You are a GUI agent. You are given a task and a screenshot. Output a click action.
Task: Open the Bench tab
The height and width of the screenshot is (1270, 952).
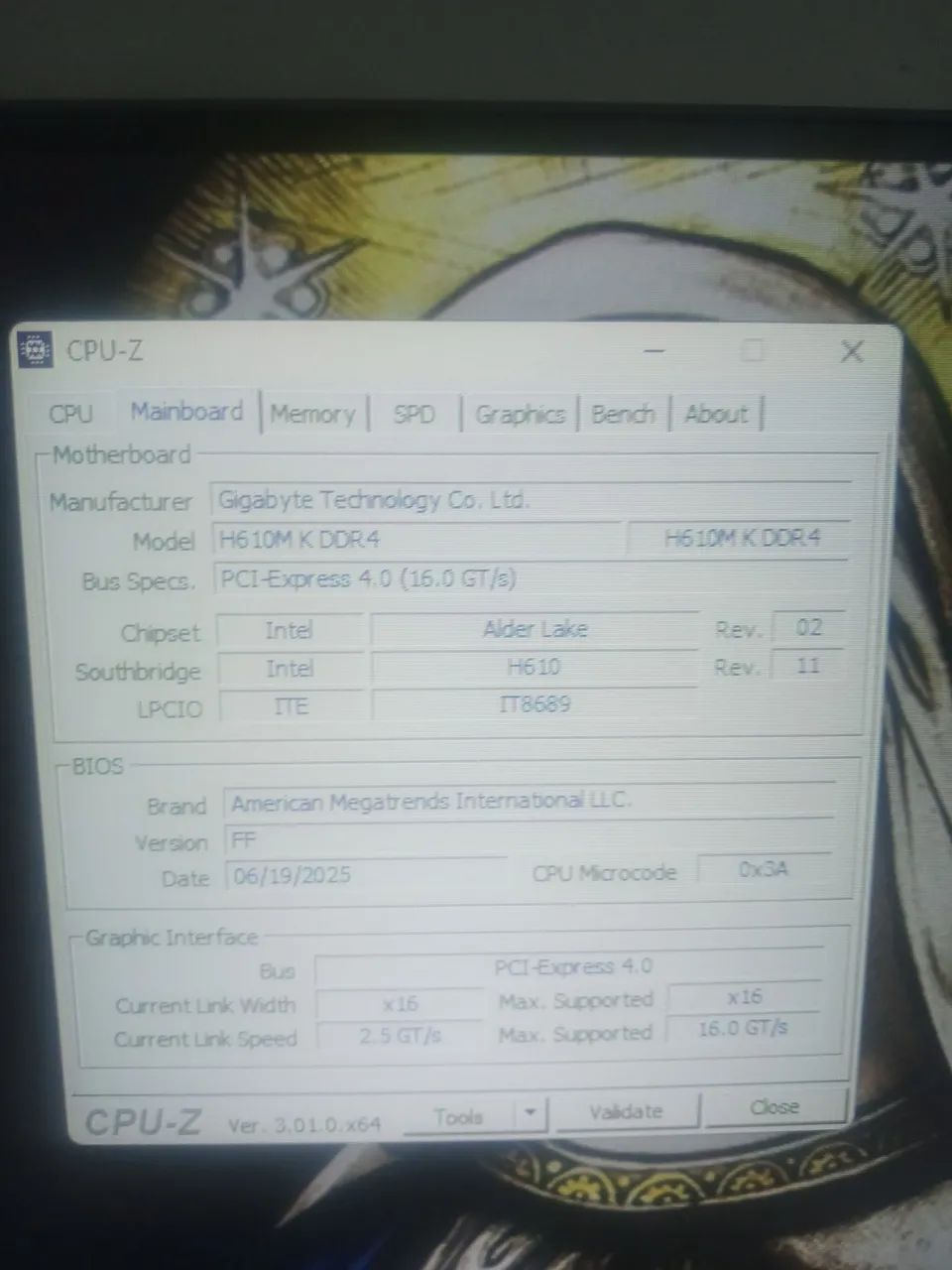click(623, 414)
